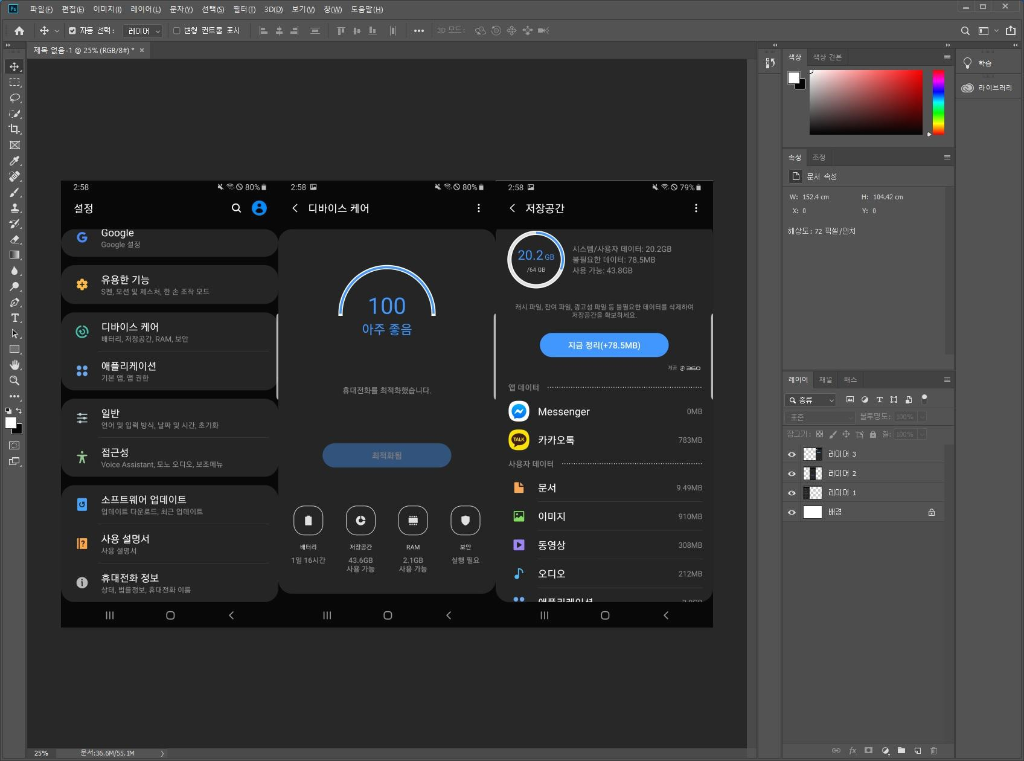The height and width of the screenshot is (761, 1024).
Task: Select the Move tool in the toolbox
Action: pos(14,67)
